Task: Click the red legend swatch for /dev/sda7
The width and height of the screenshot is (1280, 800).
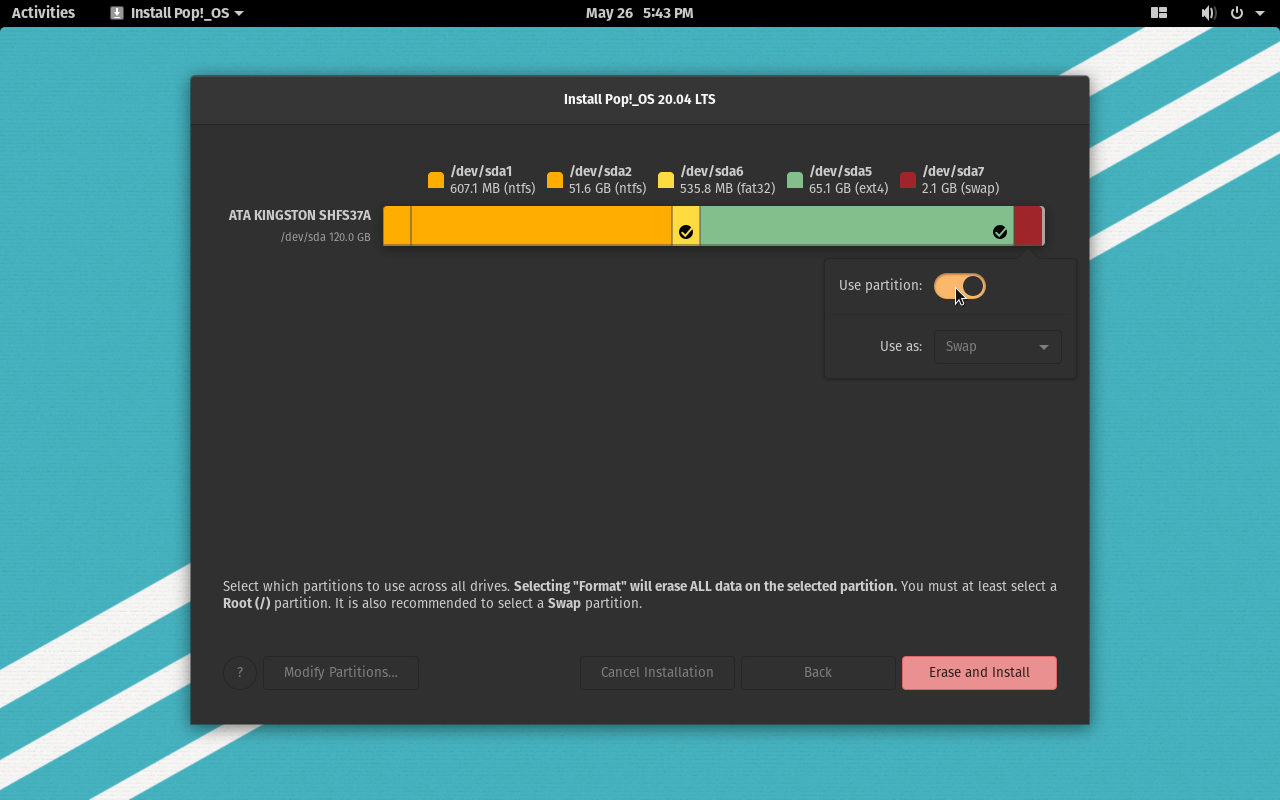Action: [908, 180]
